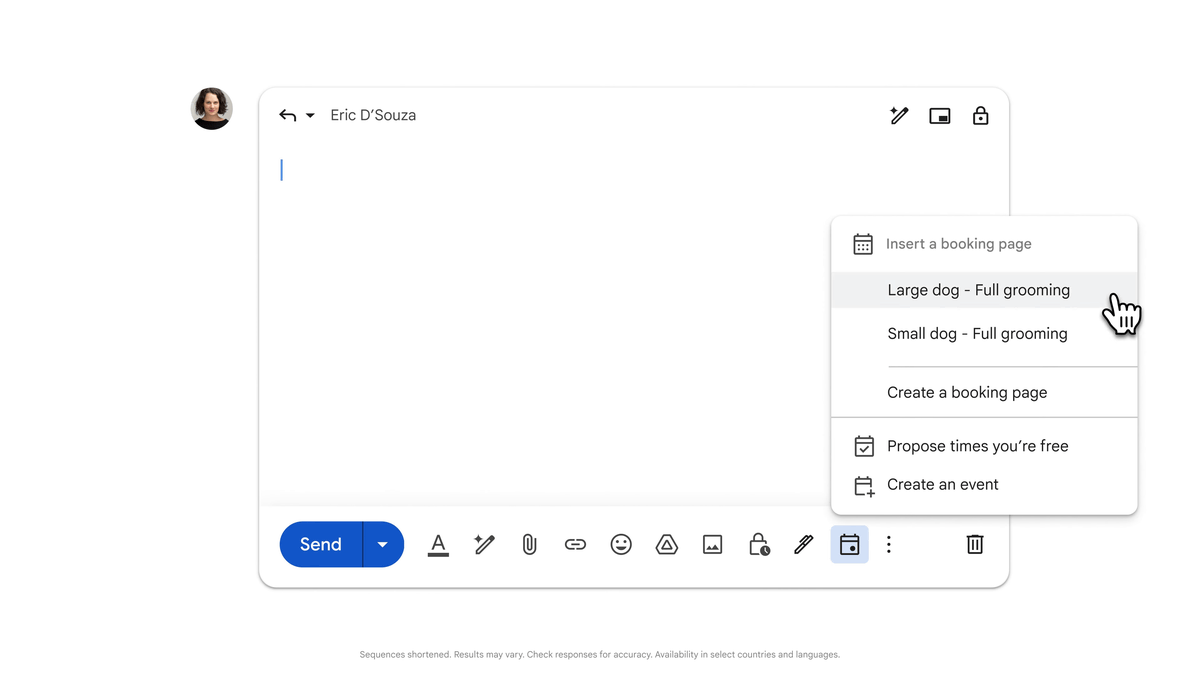Open the emoji picker
This screenshot has height=675, width=1200.
[621, 545]
